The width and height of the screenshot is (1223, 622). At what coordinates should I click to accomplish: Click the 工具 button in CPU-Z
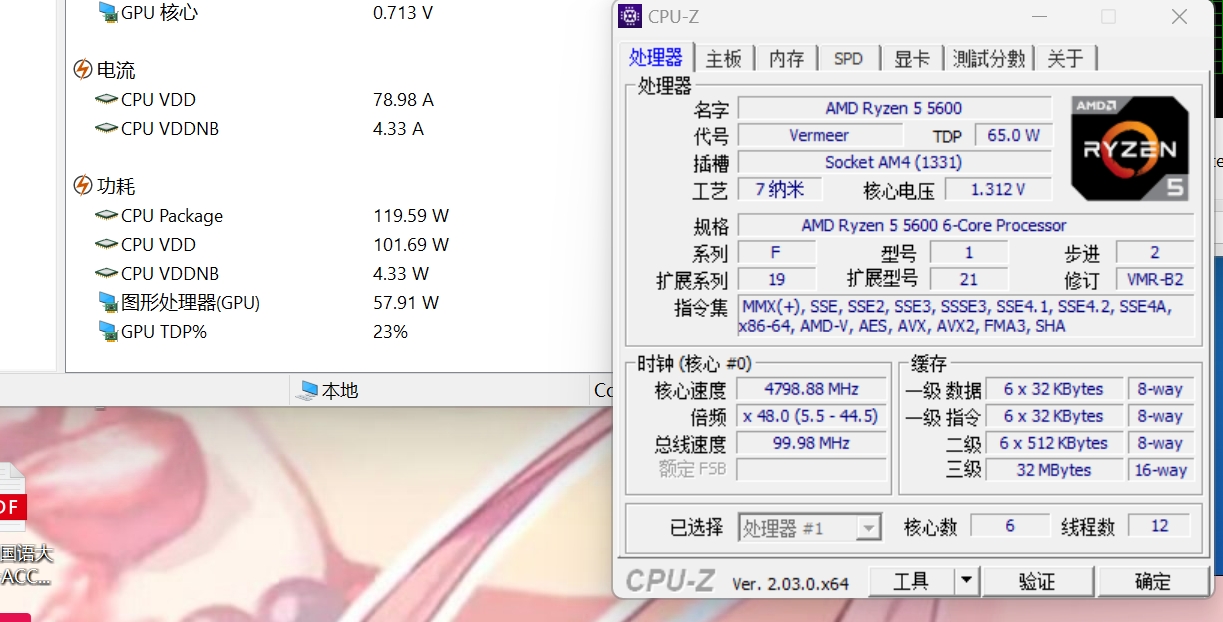pyautogui.click(x=911, y=581)
